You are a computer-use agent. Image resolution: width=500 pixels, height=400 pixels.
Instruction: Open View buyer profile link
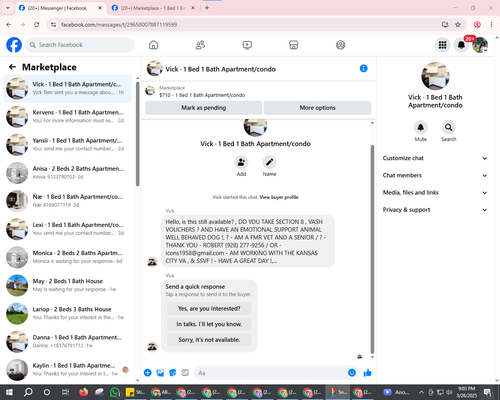(x=279, y=197)
